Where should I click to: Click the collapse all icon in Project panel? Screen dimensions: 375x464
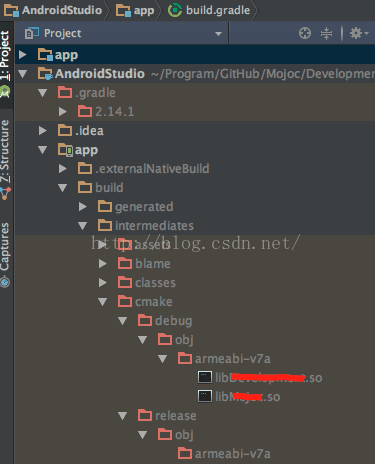pos(326,33)
